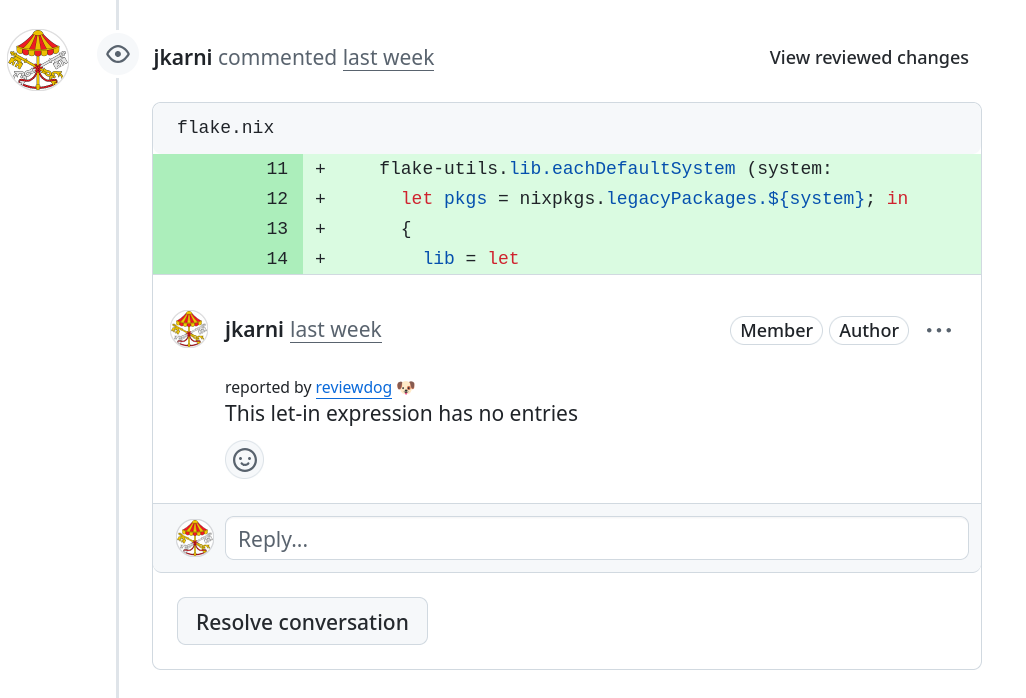This screenshot has width=1026, height=698.
Task: Click the eye review icon in timeline
Action: [118, 54]
